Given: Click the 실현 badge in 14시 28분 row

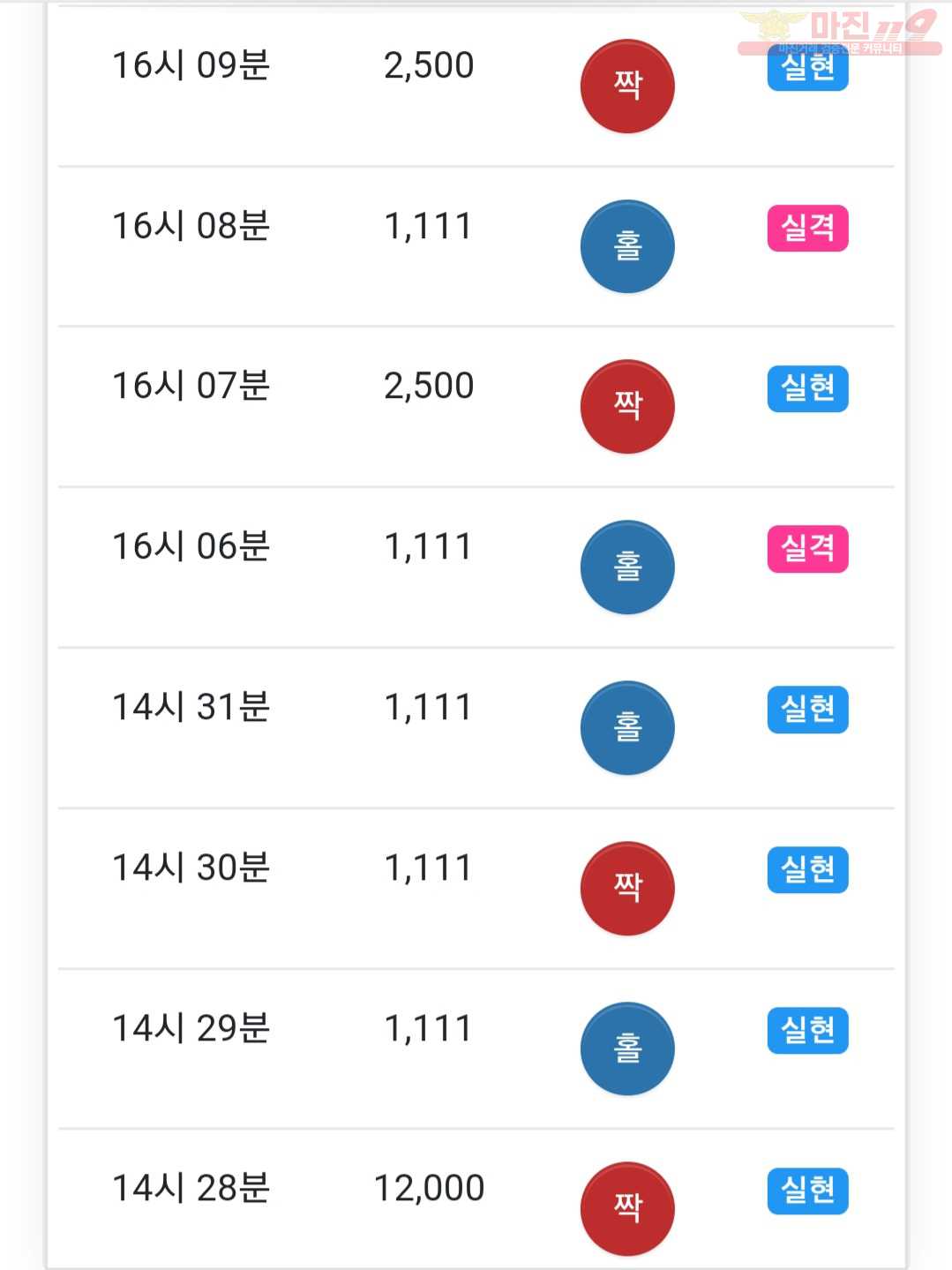Looking at the screenshot, I should tap(807, 1191).
